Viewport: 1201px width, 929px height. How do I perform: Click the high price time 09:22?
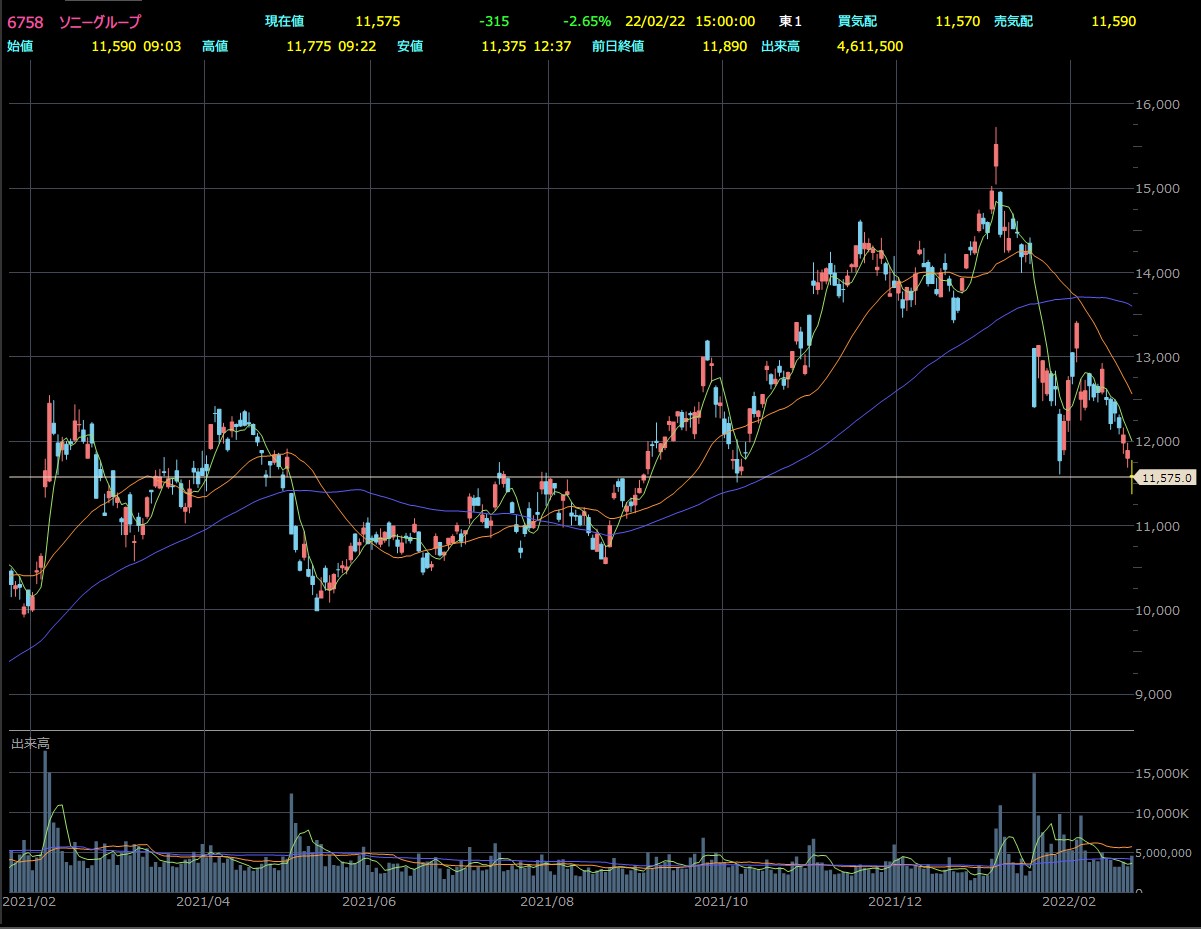click(x=357, y=46)
